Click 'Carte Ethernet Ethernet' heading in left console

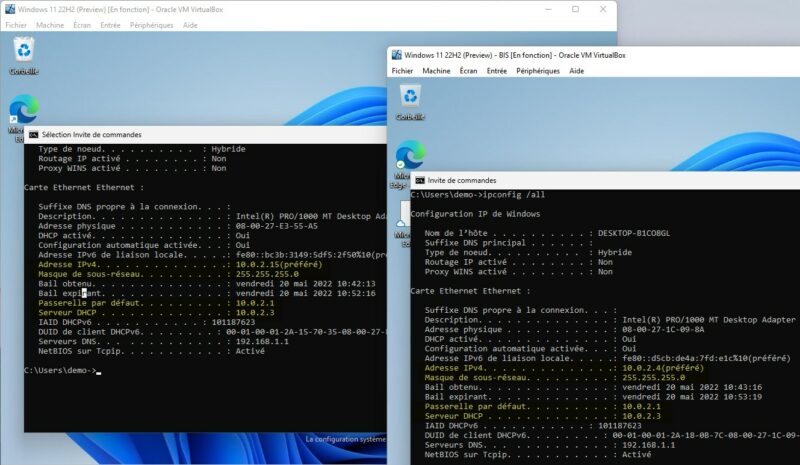(84, 187)
